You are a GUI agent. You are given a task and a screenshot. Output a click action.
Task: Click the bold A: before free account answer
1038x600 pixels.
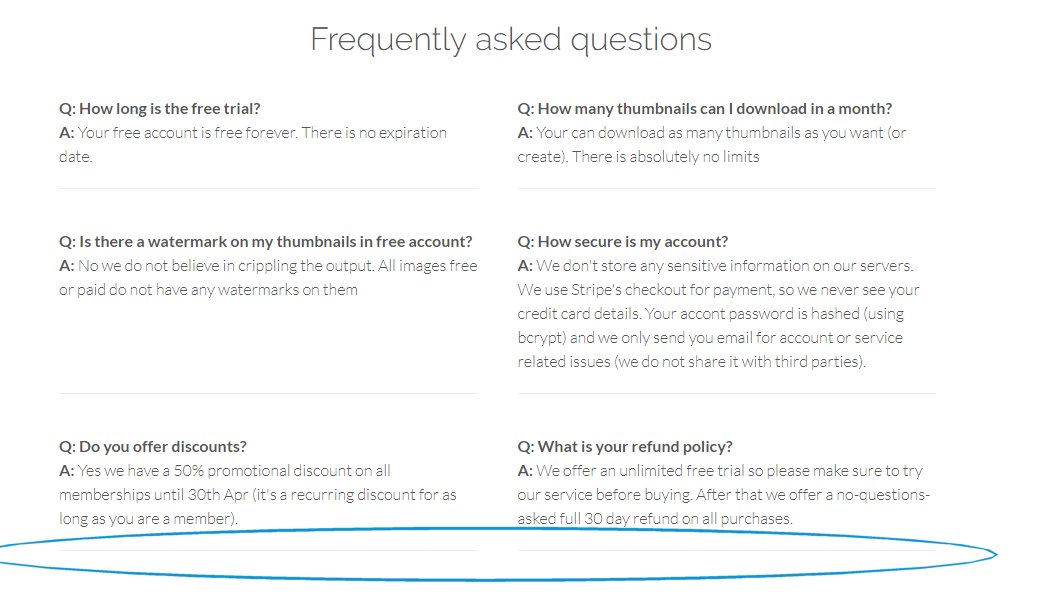click(x=66, y=132)
